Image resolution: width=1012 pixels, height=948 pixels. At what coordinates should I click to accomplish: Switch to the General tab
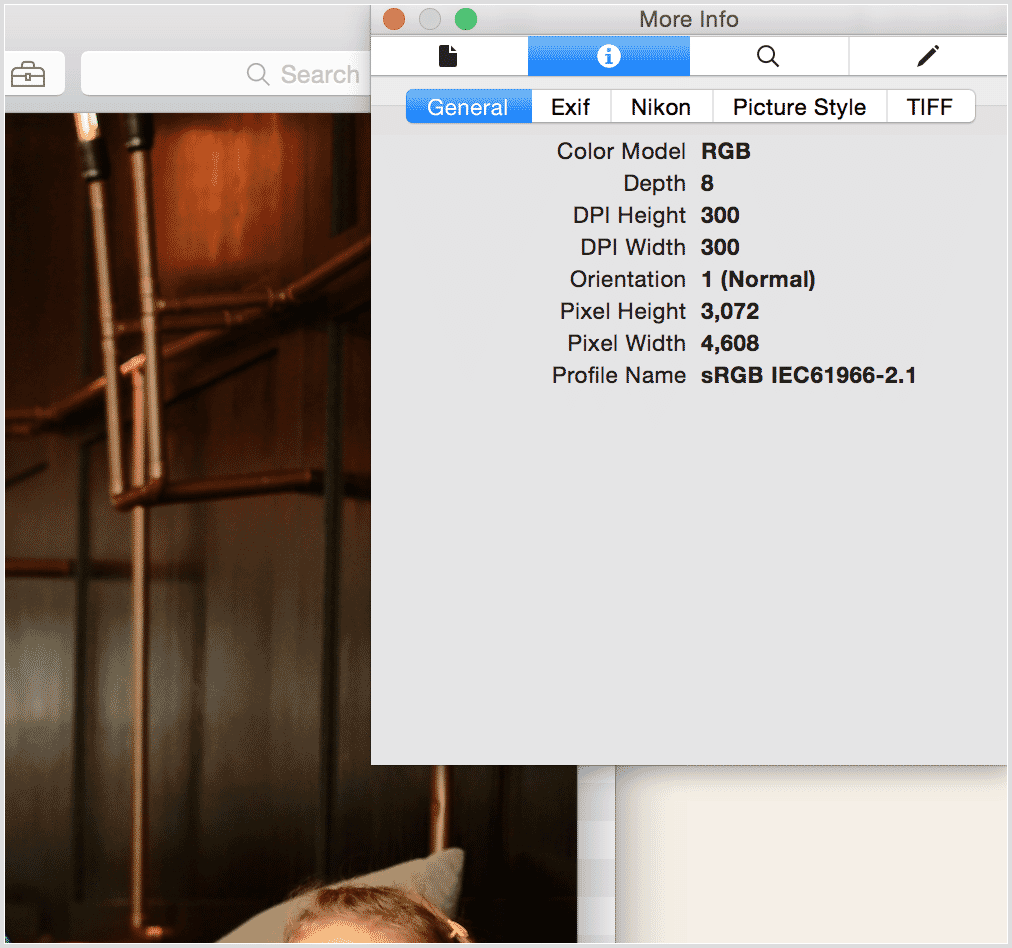[469, 106]
